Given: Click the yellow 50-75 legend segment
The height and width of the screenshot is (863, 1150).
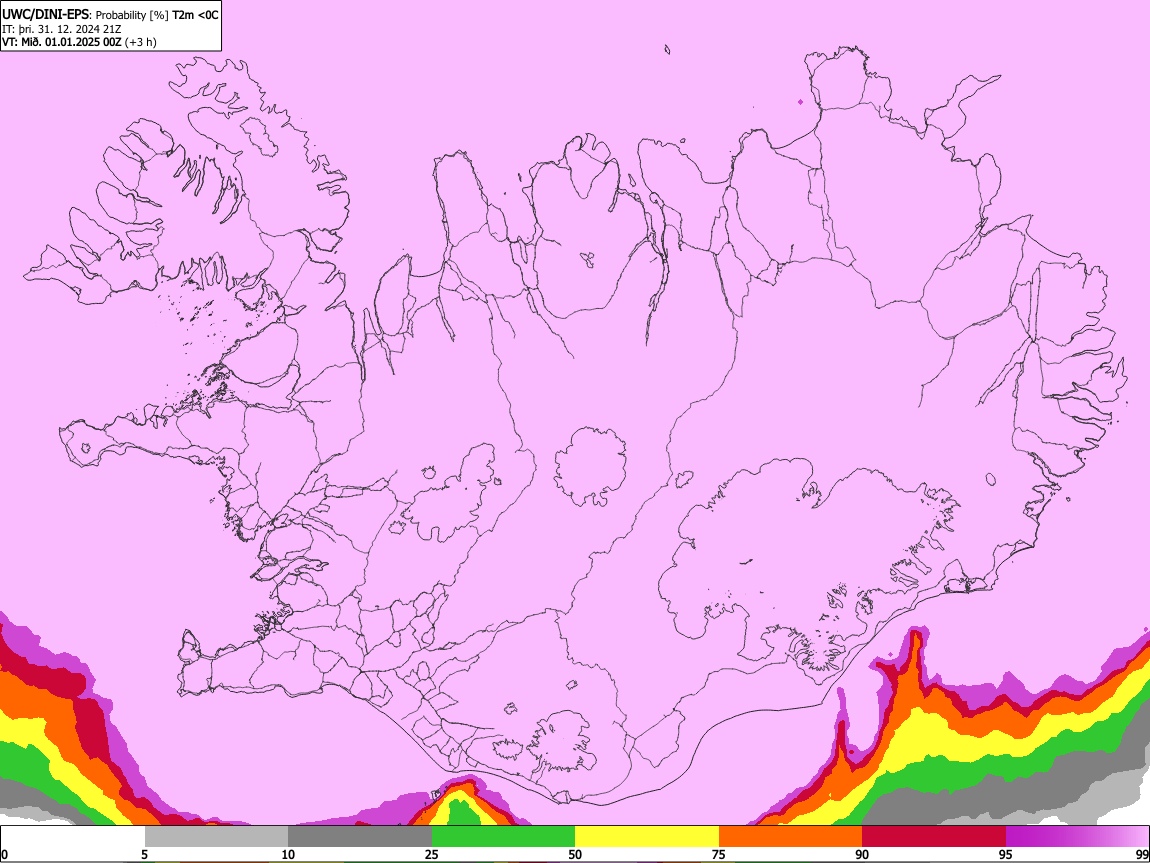Looking at the screenshot, I should [647, 837].
